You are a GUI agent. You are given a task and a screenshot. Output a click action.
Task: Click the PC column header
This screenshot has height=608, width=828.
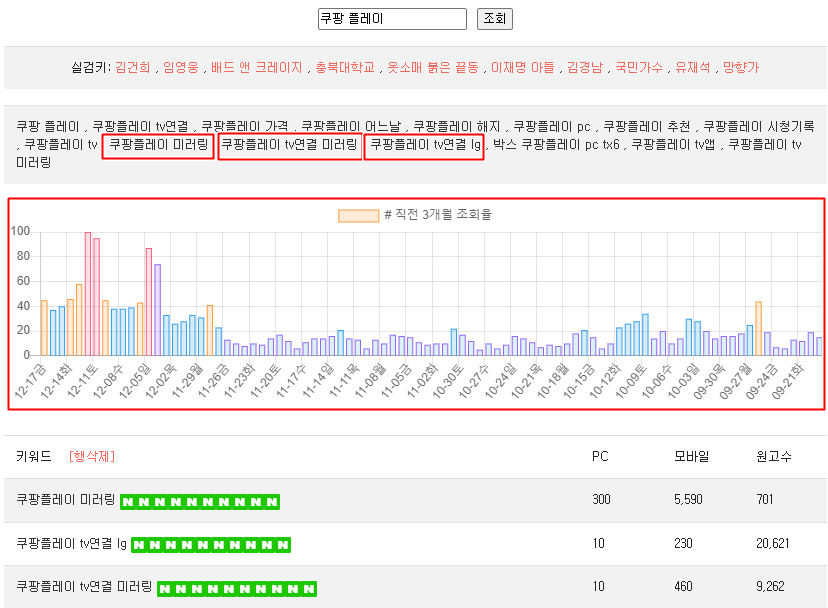[600, 456]
